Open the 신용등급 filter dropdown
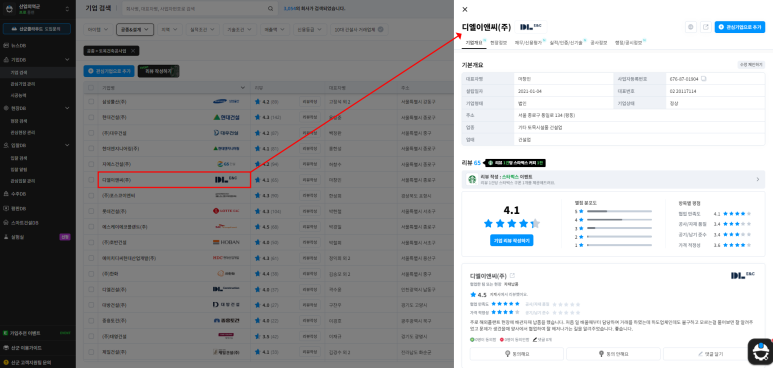773x368 pixels. (310, 30)
